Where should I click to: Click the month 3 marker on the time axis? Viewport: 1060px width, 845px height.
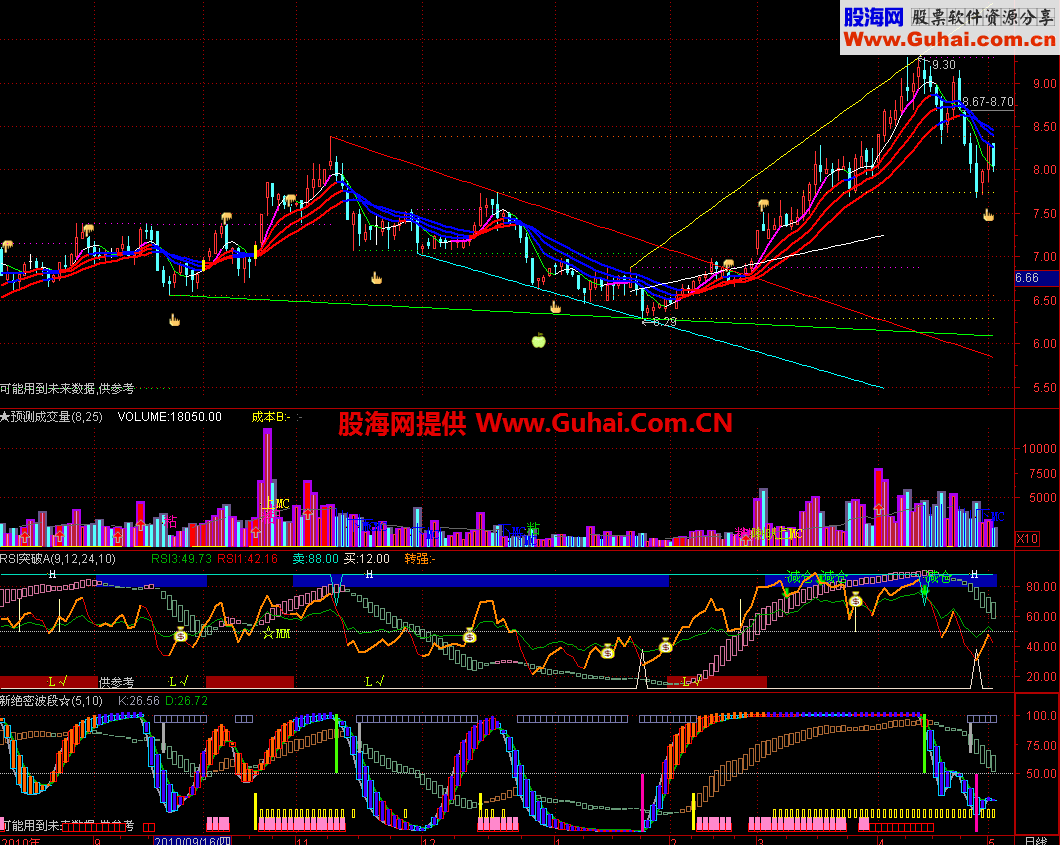pyautogui.click(x=760, y=840)
